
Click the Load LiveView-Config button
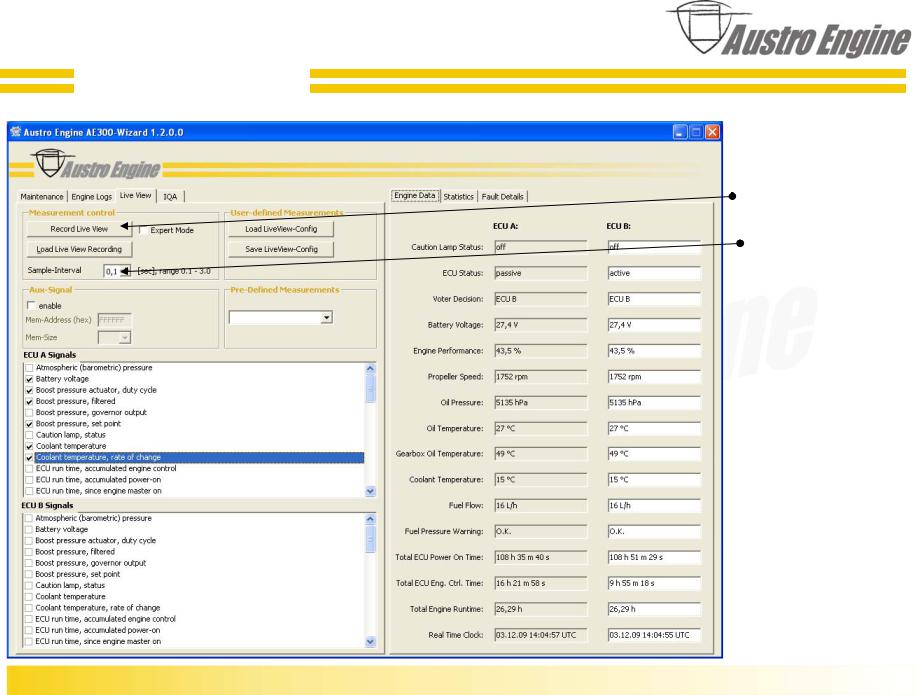coord(281,229)
